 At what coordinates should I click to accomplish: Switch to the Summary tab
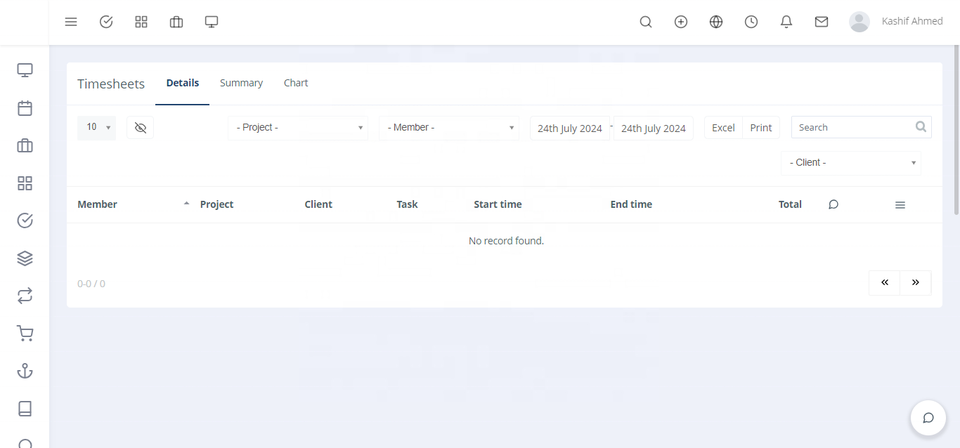click(x=241, y=83)
